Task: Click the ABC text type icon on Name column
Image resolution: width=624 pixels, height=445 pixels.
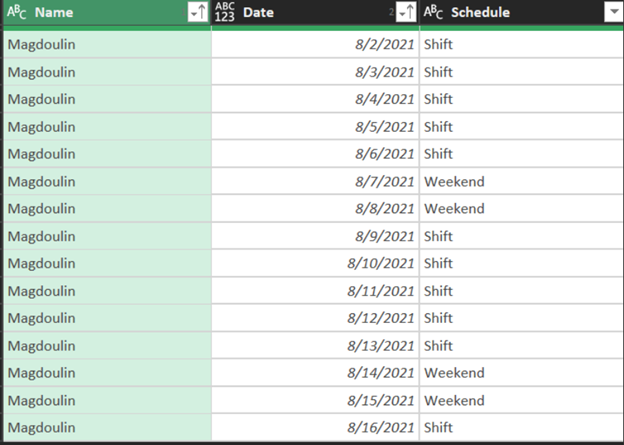Action: 16,12
